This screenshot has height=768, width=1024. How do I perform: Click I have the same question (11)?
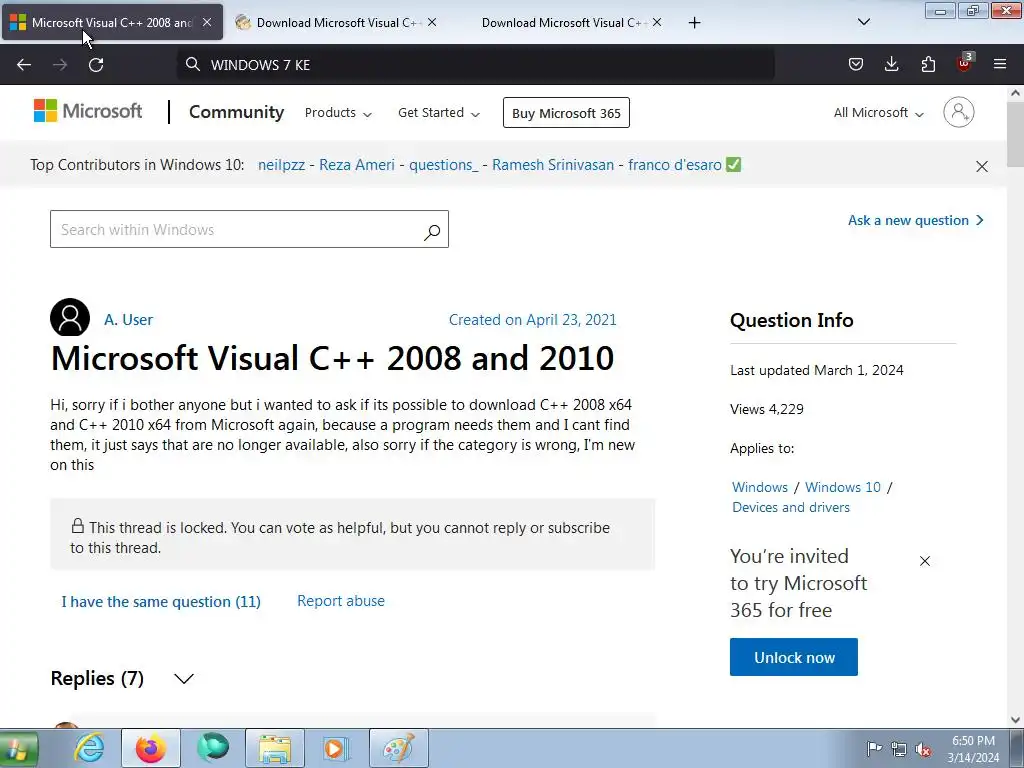click(161, 601)
